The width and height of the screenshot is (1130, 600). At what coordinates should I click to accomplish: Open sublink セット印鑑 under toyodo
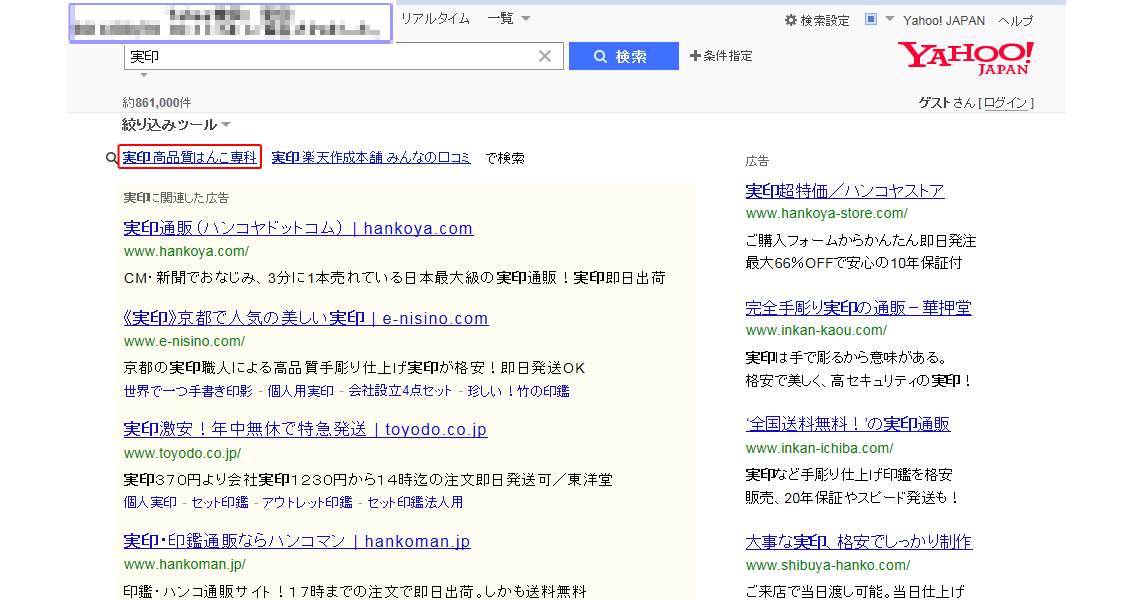[x=220, y=502]
